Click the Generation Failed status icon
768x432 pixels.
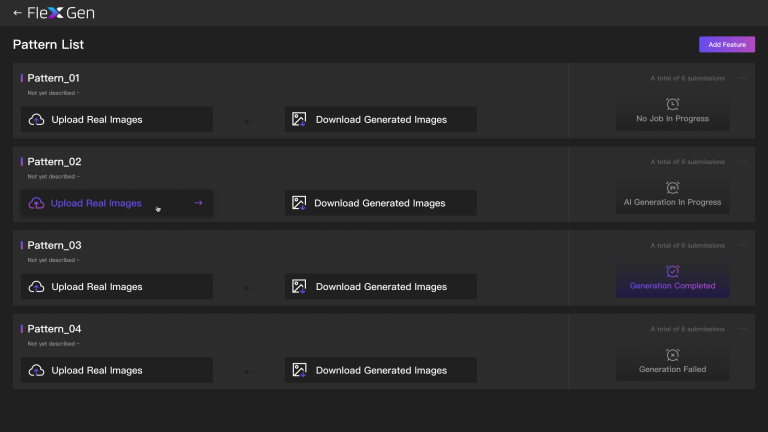[x=672, y=354]
